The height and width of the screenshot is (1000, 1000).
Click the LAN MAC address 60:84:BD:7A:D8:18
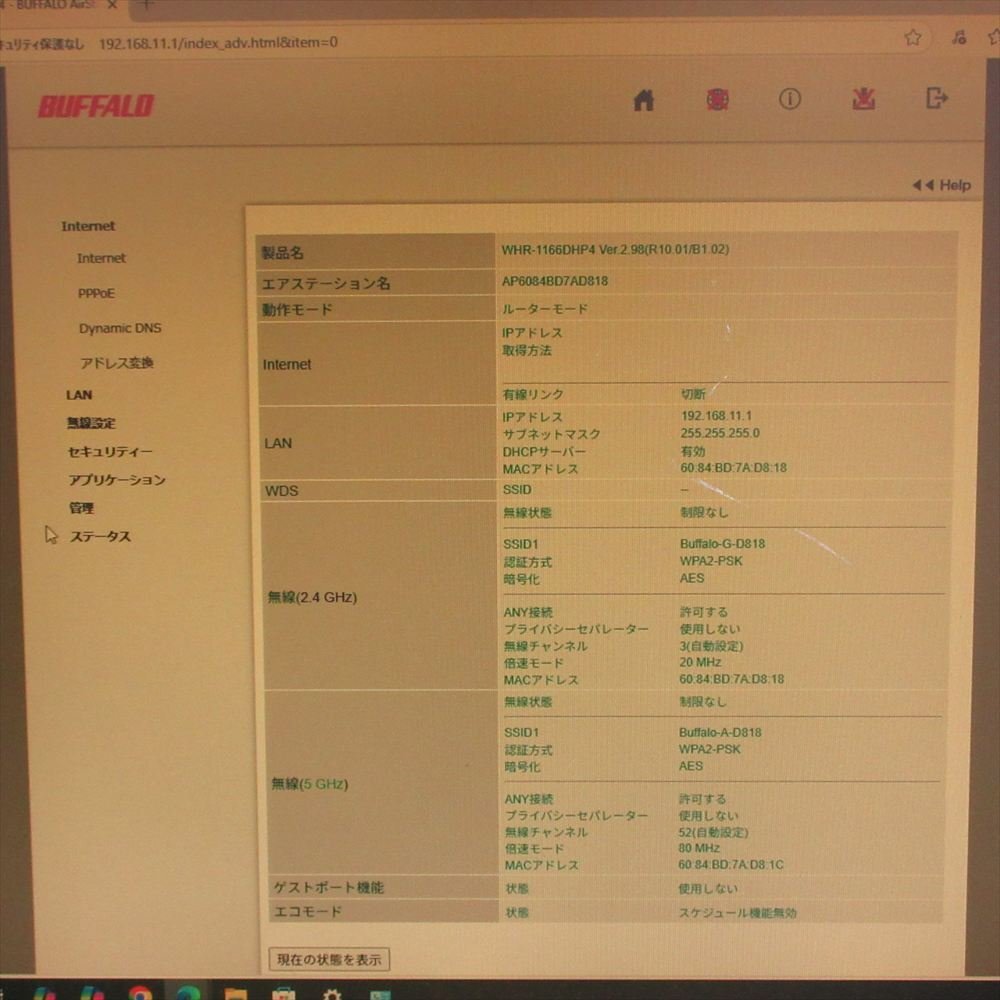point(733,467)
